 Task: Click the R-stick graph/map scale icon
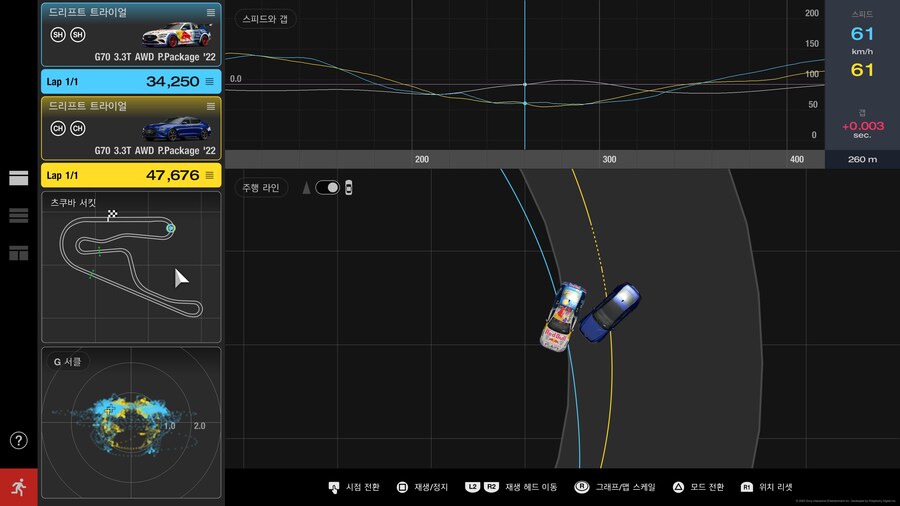pos(581,487)
